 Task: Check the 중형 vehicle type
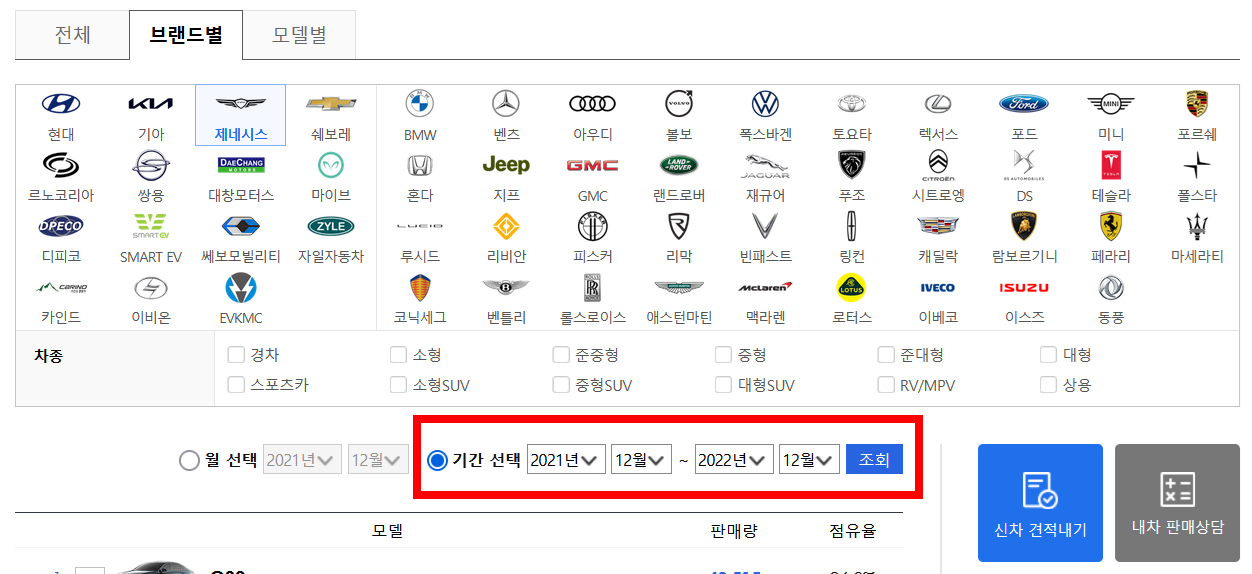[x=723, y=354]
